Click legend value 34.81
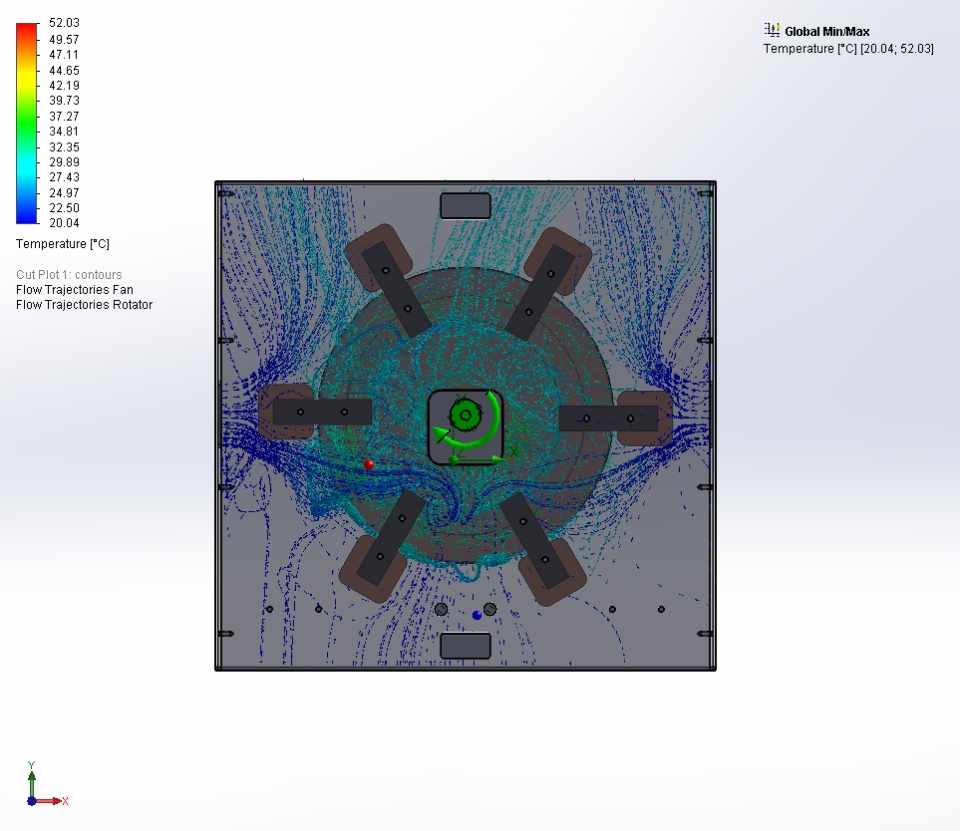 [64, 131]
